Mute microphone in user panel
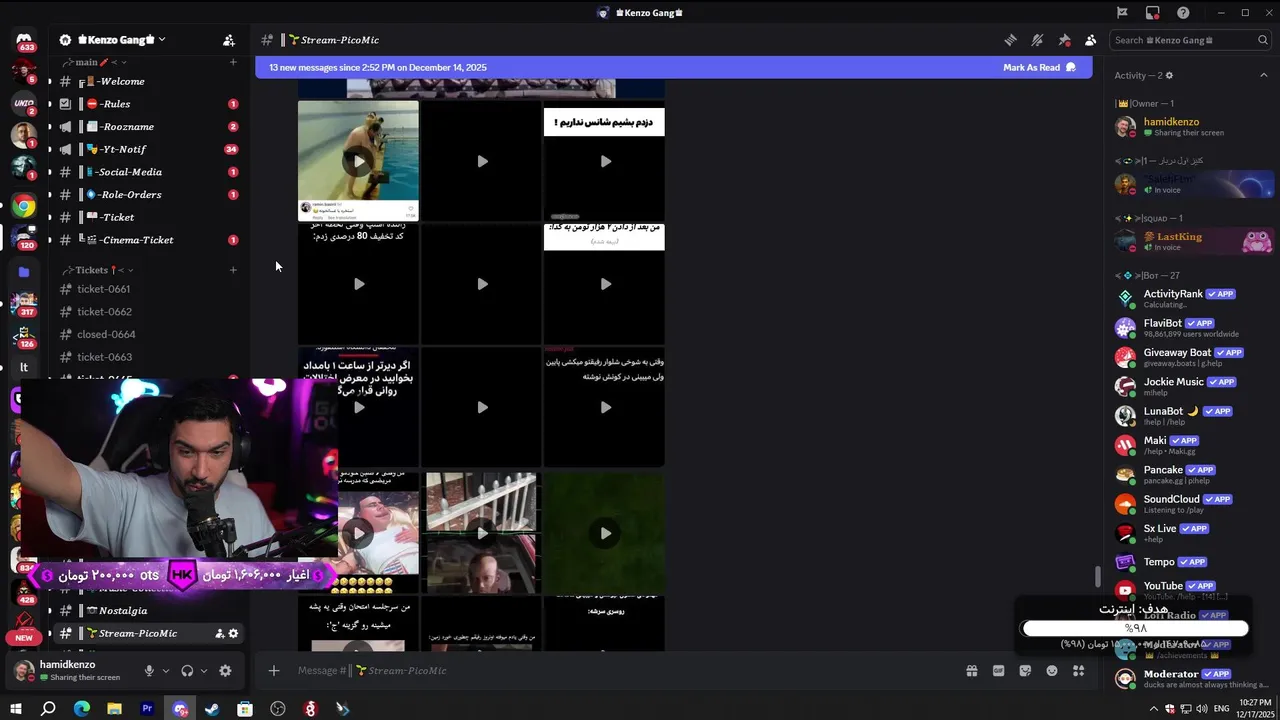The height and width of the screenshot is (720, 1280). (x=149, y=671)
